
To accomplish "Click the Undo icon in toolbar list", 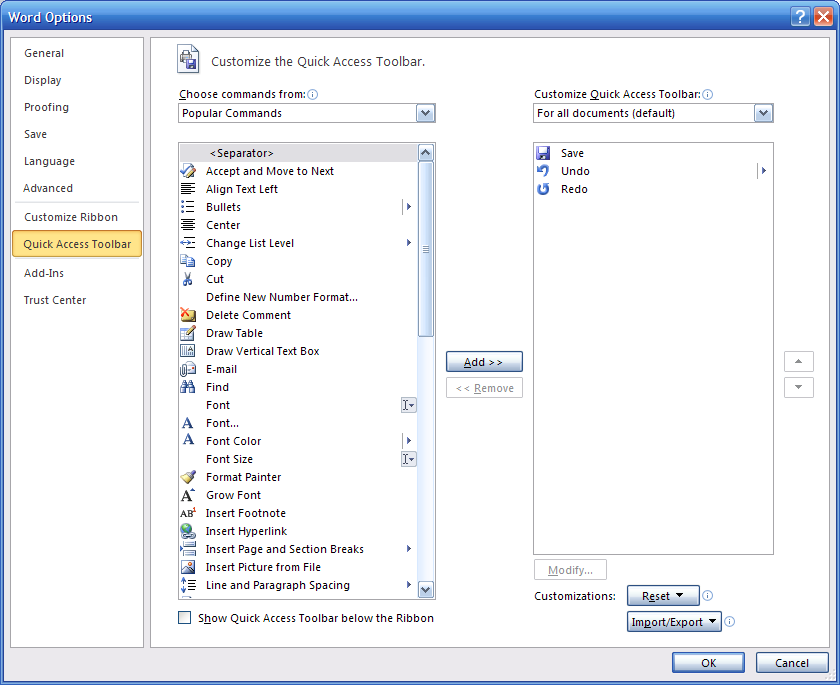I will pos(543,171).
